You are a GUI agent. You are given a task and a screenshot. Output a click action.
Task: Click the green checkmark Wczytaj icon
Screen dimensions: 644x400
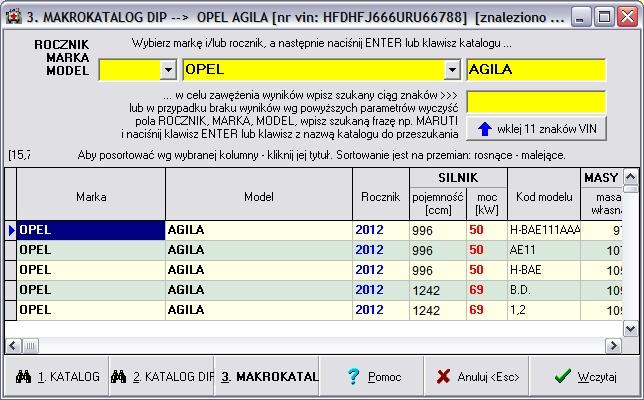tap(562, 376)
